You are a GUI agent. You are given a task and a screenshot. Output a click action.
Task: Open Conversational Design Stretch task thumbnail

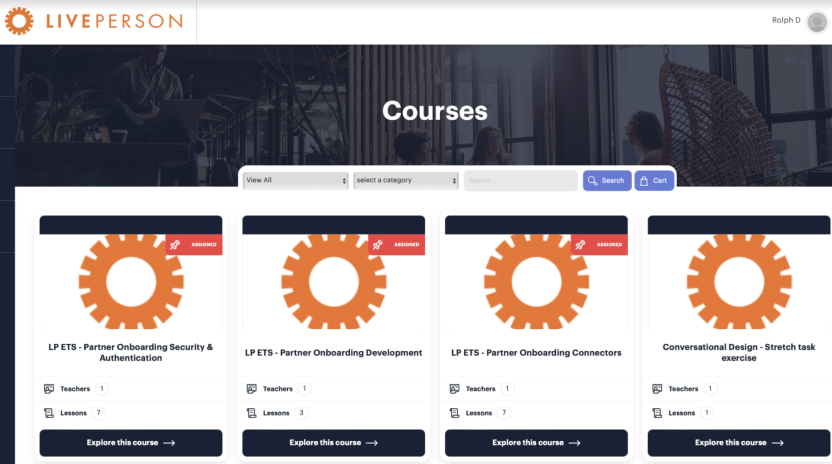click(739, 281)
